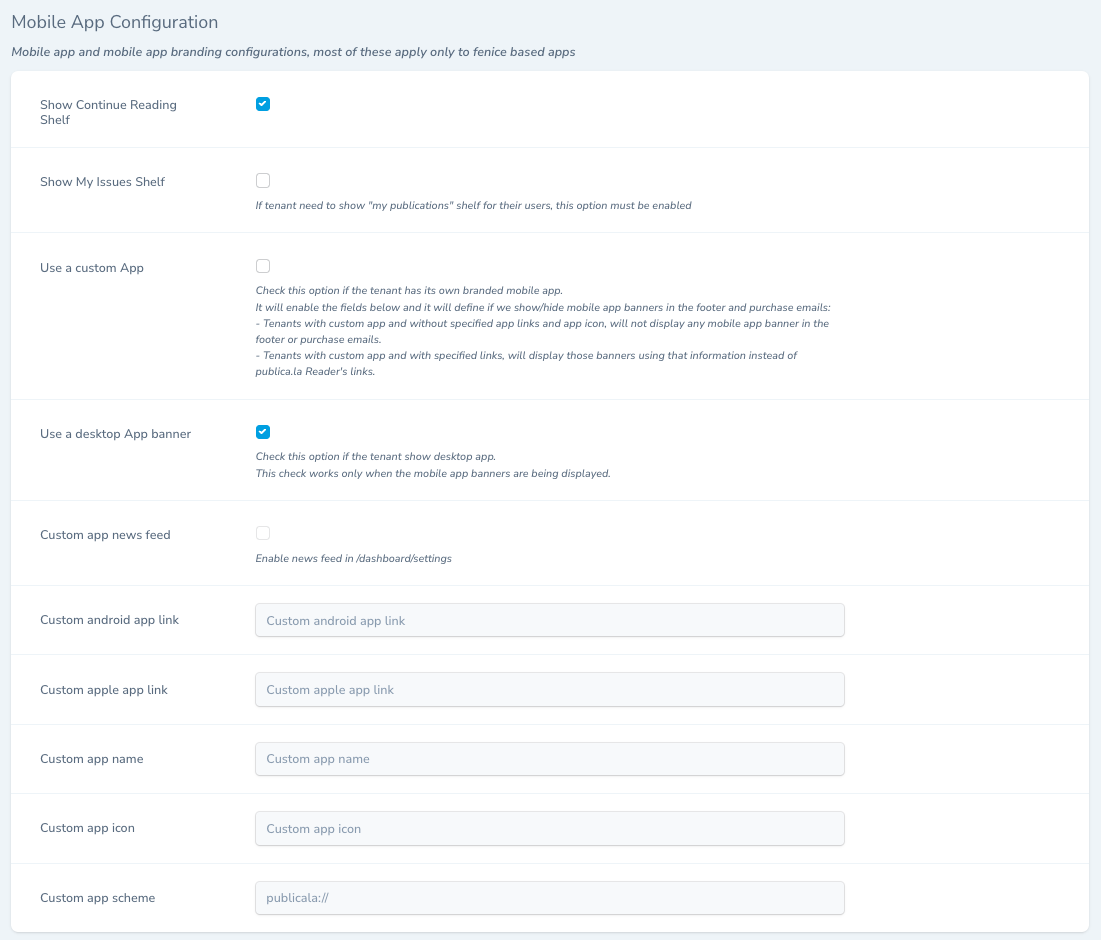
Task: Click into the Custom apple app link field
Action: point(549,689)
